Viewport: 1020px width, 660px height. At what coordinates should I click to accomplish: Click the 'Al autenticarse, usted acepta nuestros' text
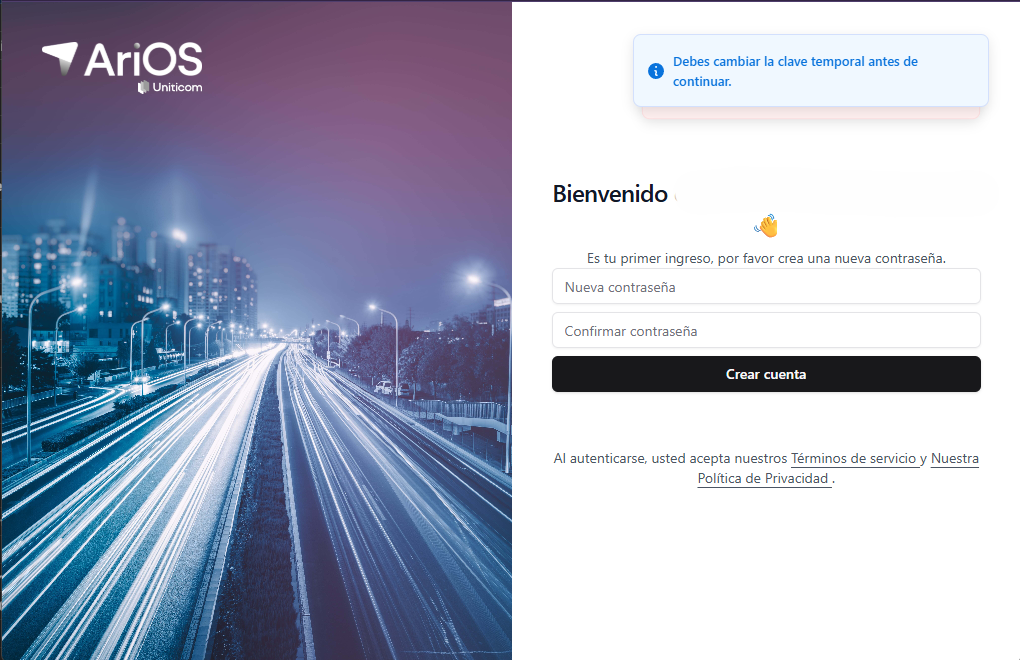tap(670, 458)
